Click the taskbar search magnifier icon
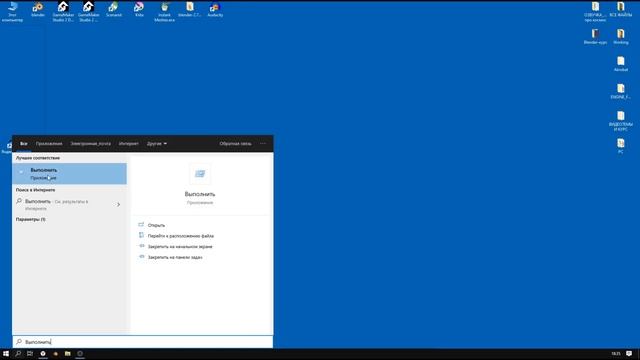The image size is (640, 360). (18, 353)
